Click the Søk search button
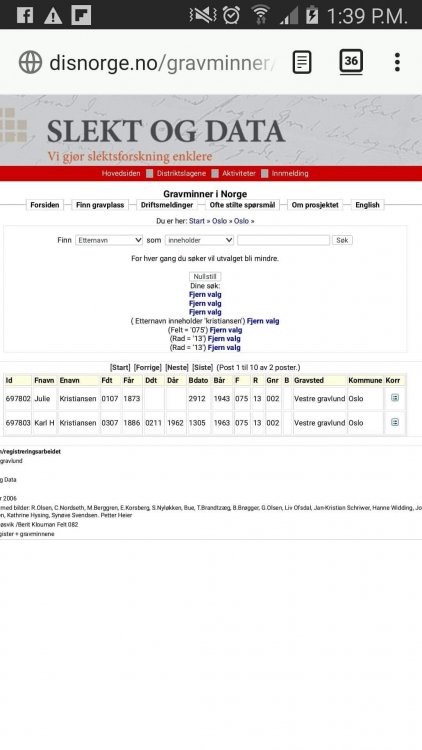 click(x=342, y=240)
